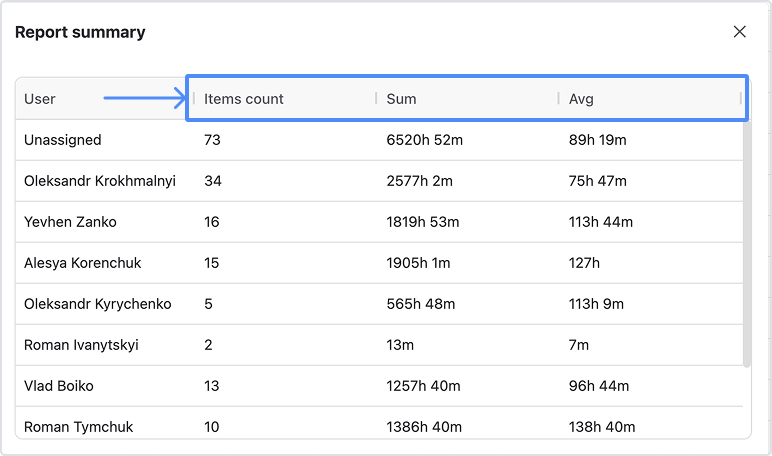Viewport: 772px width, 456px height.
Task: Click the User column header
Action: point(40,99)
